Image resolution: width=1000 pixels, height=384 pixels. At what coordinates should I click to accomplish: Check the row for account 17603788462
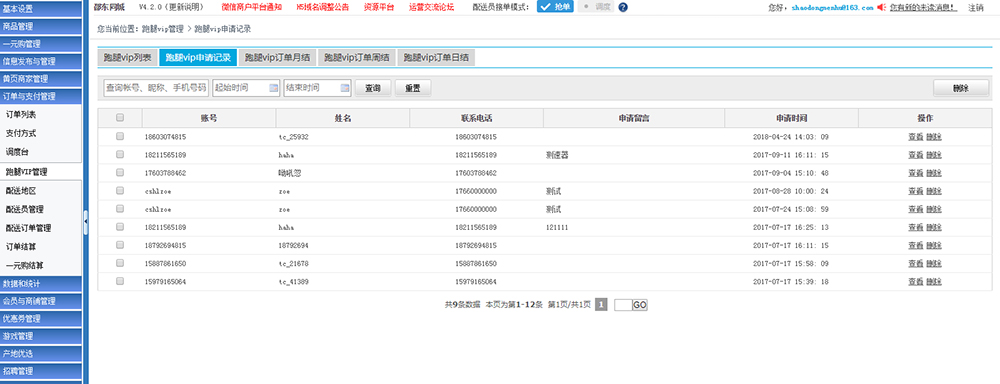coord(120,173)
